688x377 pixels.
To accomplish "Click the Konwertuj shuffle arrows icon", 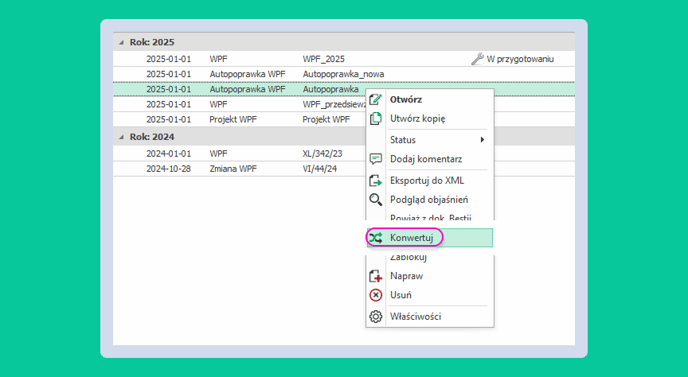I will pos(376,238).
